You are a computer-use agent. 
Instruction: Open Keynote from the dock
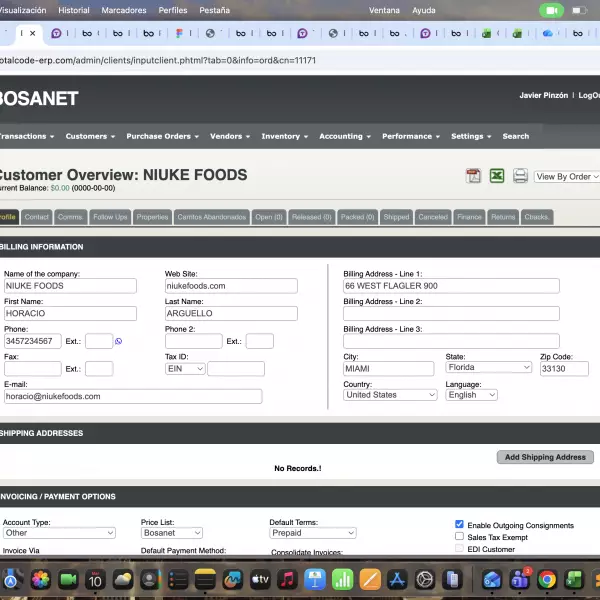[315, 580]
